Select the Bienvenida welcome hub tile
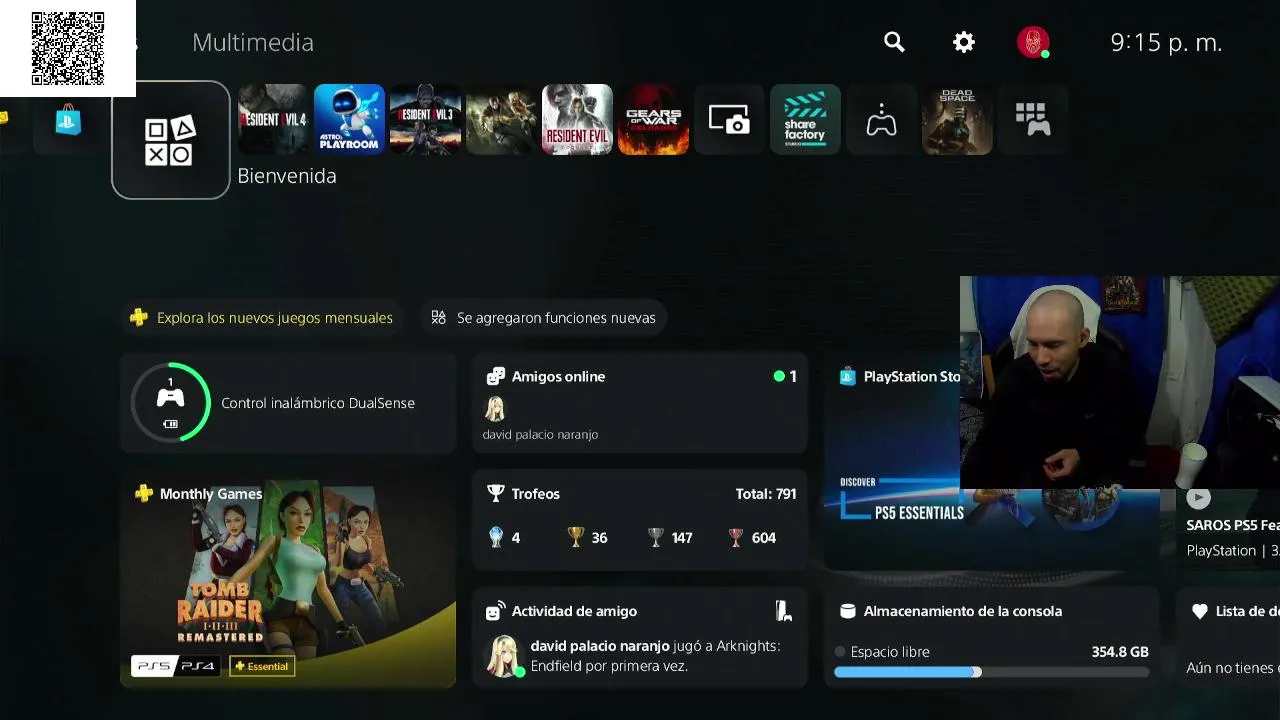Image resolution: width=1280 pixels, height=720 pixels. click(170, 140)
